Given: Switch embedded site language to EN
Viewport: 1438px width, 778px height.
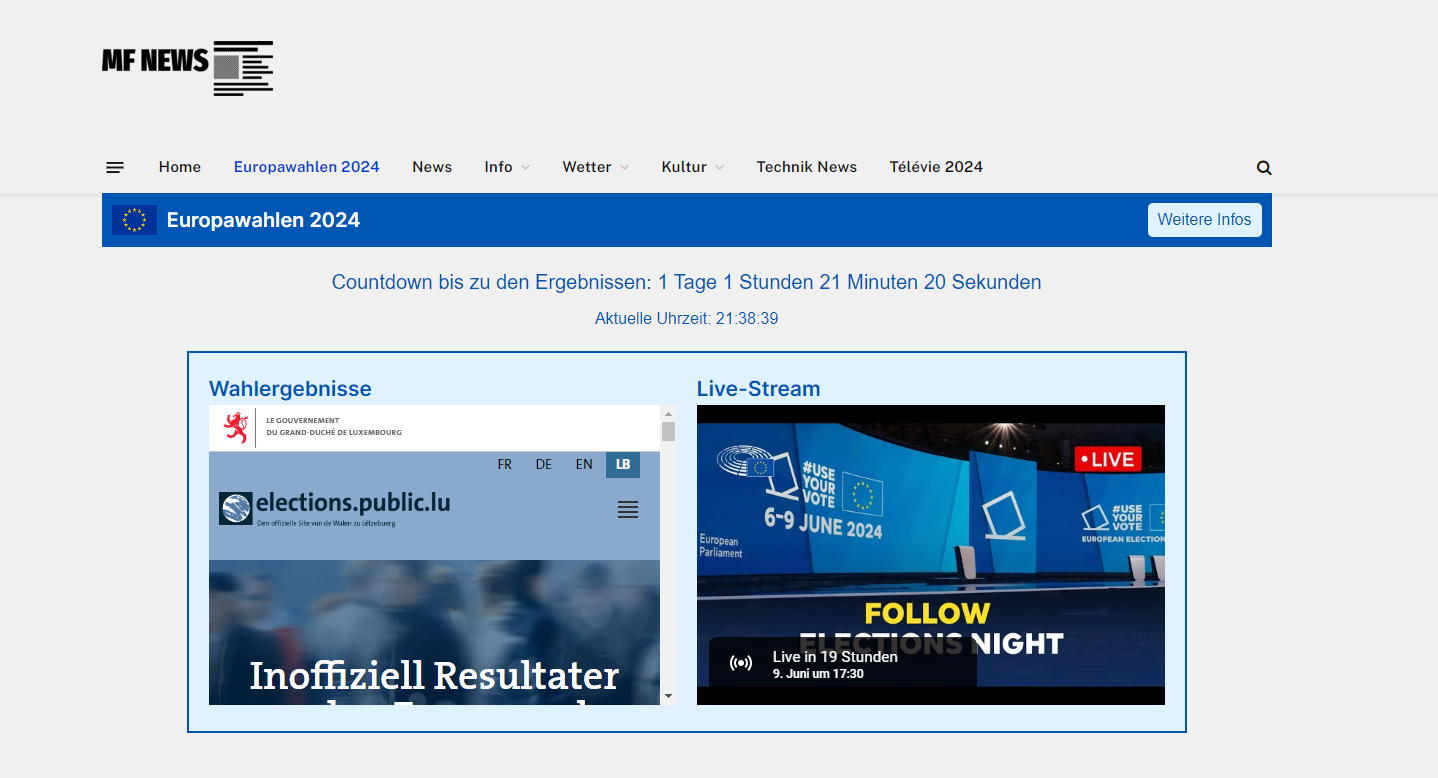Looking at the screenshot, I should pyautogui.click(x=584, y=465).
